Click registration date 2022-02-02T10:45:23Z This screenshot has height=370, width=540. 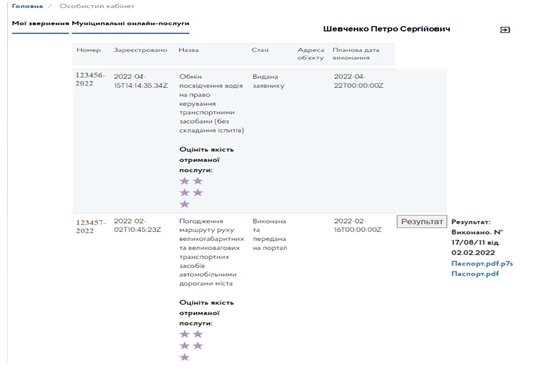[x=137, y=225]
